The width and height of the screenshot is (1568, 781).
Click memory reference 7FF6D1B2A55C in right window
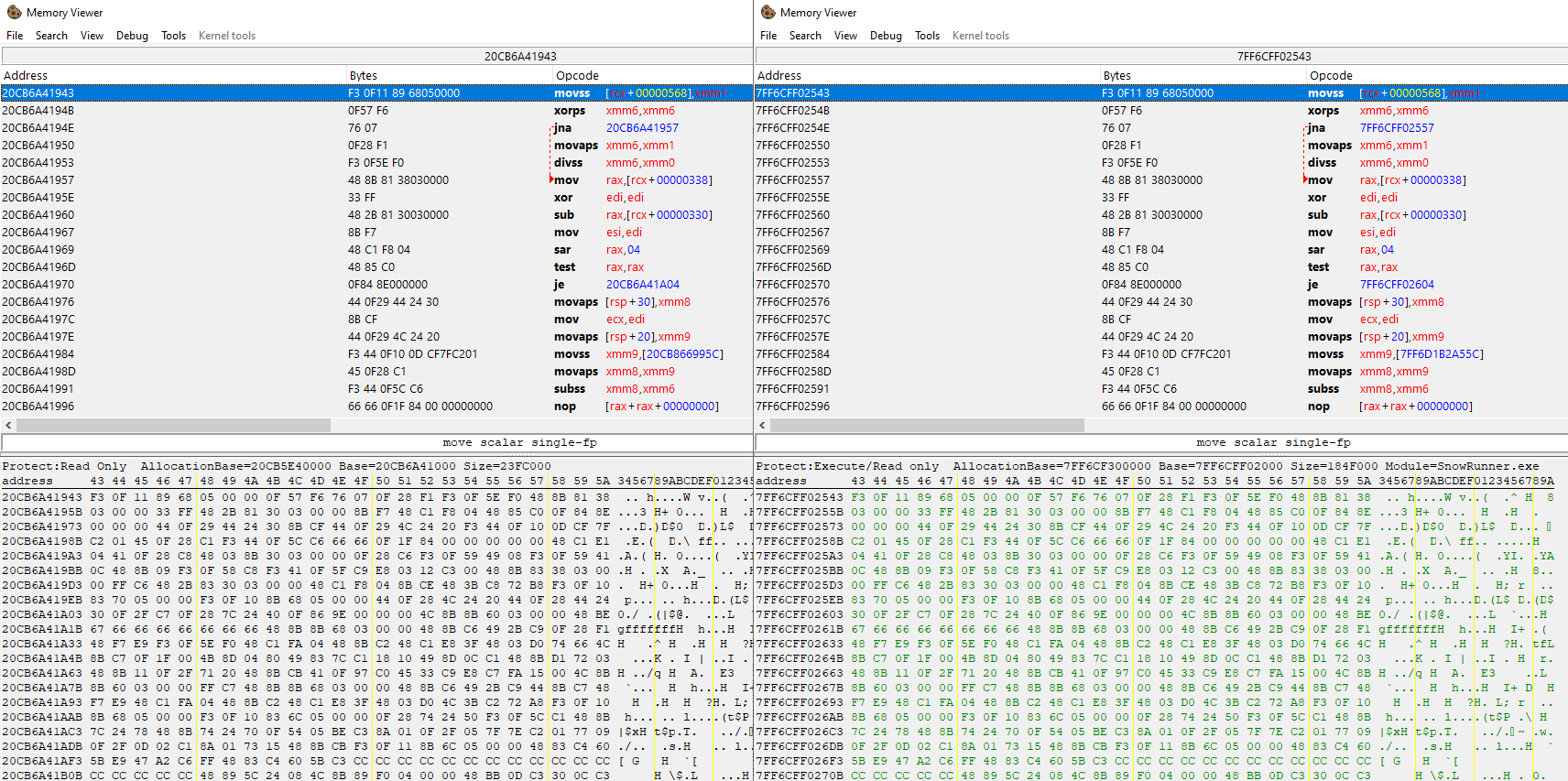tap(1439, 353)
